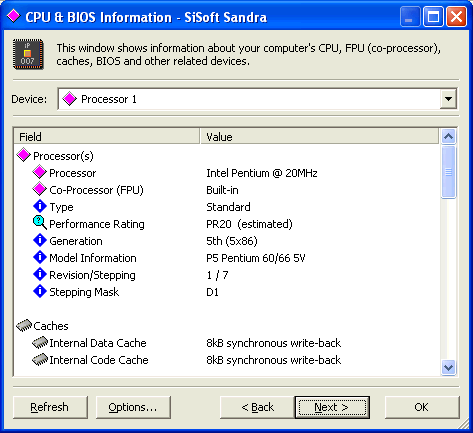Select the Caches group chip icon
The image size is (473, 433).
point(24,325)
